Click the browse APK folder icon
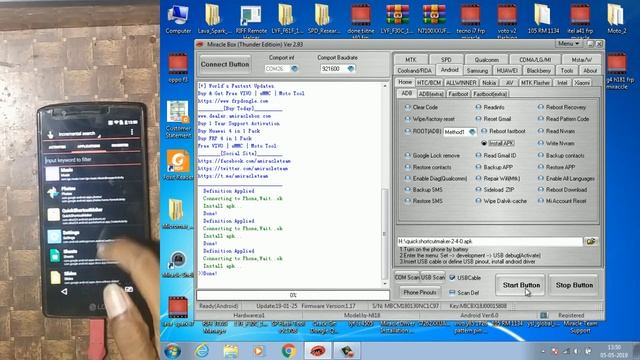This screenshot has width=640, height=360. tap(591, 241)
